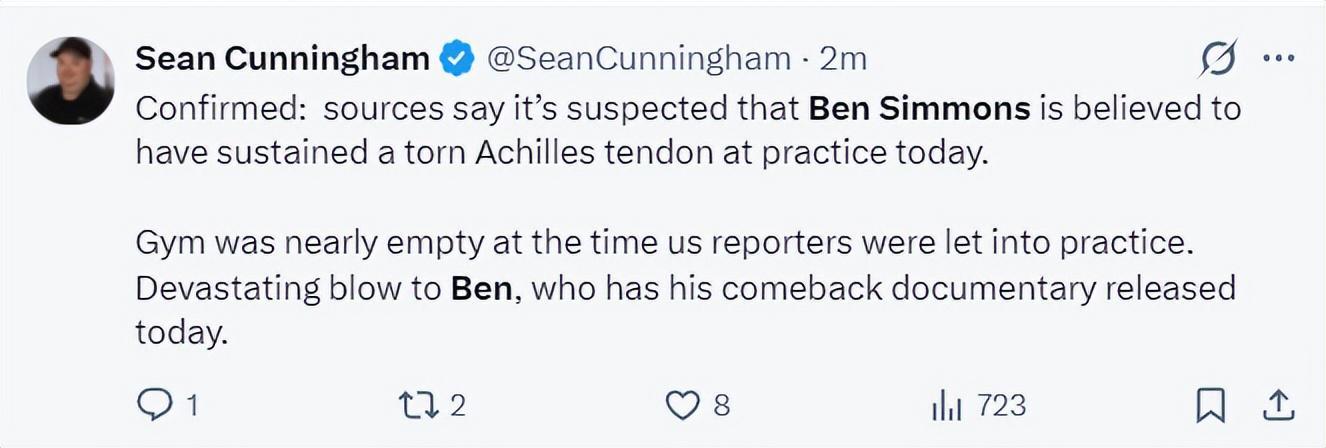Click the reply speech bubble icon

point(155,404)
